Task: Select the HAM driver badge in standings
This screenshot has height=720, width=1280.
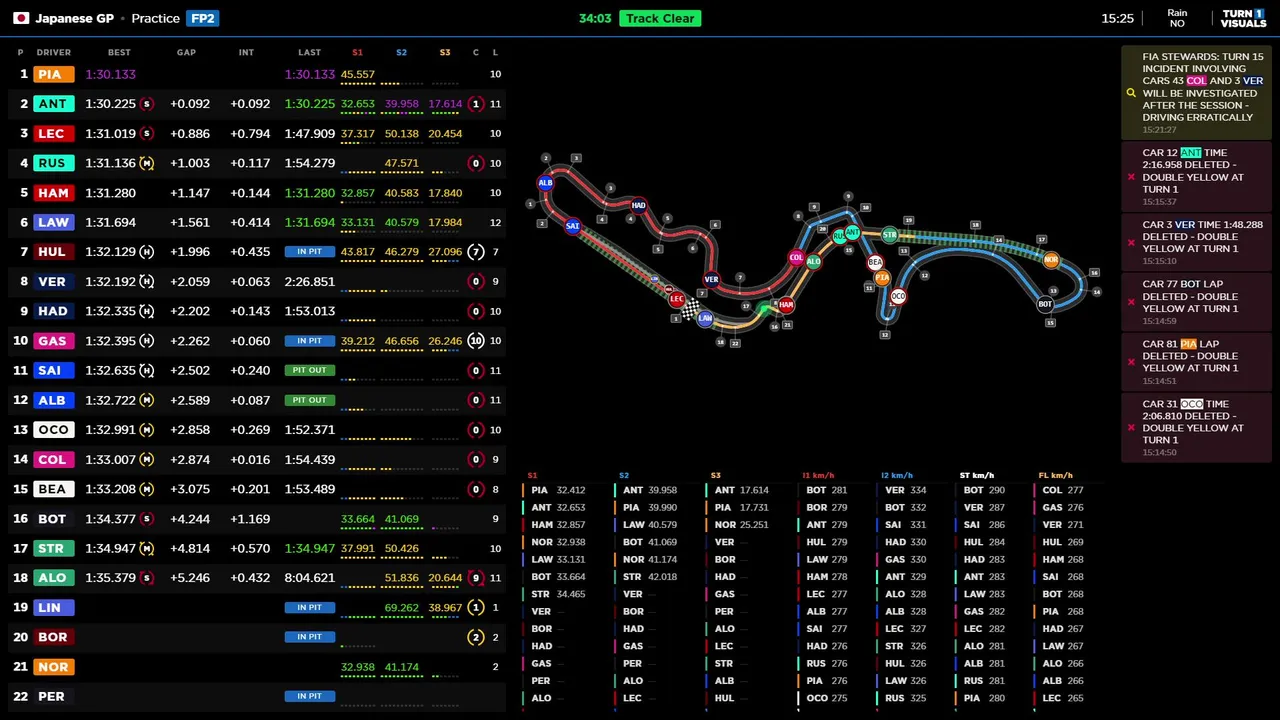Action: 53,193
